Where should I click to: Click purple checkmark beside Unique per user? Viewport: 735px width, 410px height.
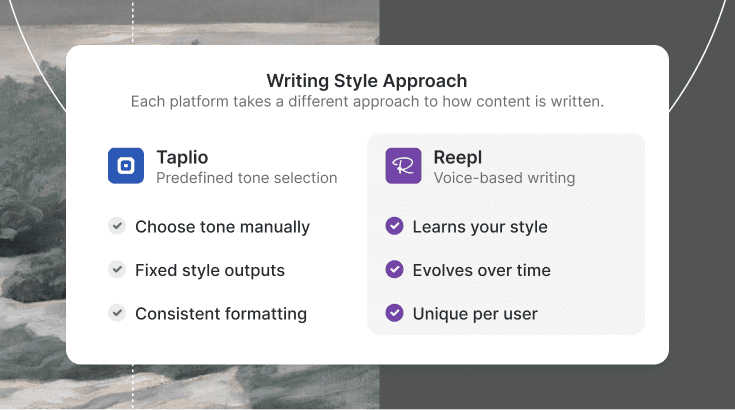pos(394,313)
